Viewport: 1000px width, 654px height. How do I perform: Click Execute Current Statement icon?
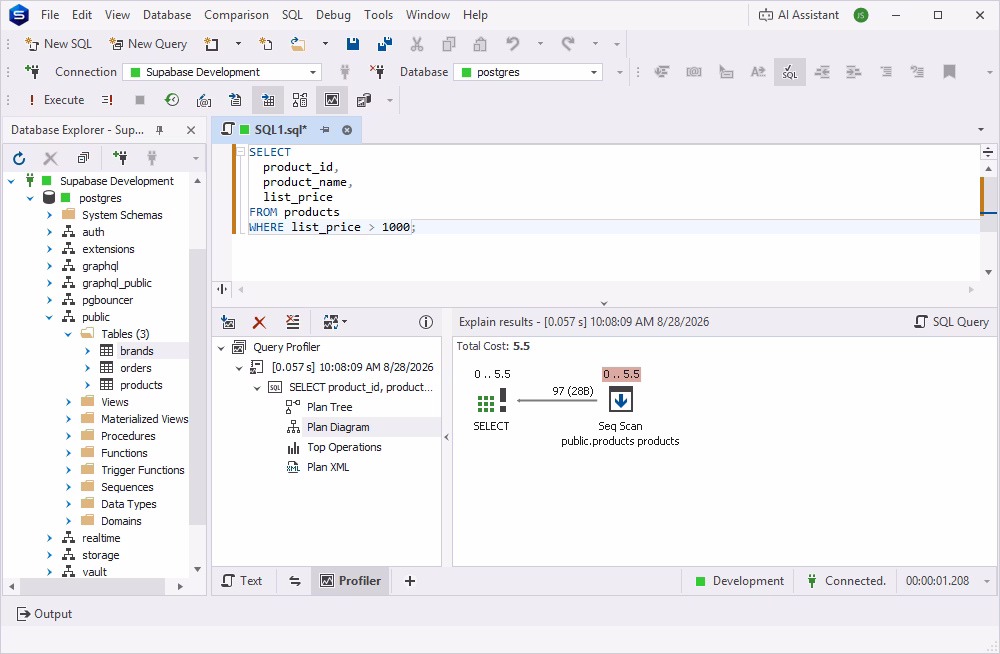point(107,100)
